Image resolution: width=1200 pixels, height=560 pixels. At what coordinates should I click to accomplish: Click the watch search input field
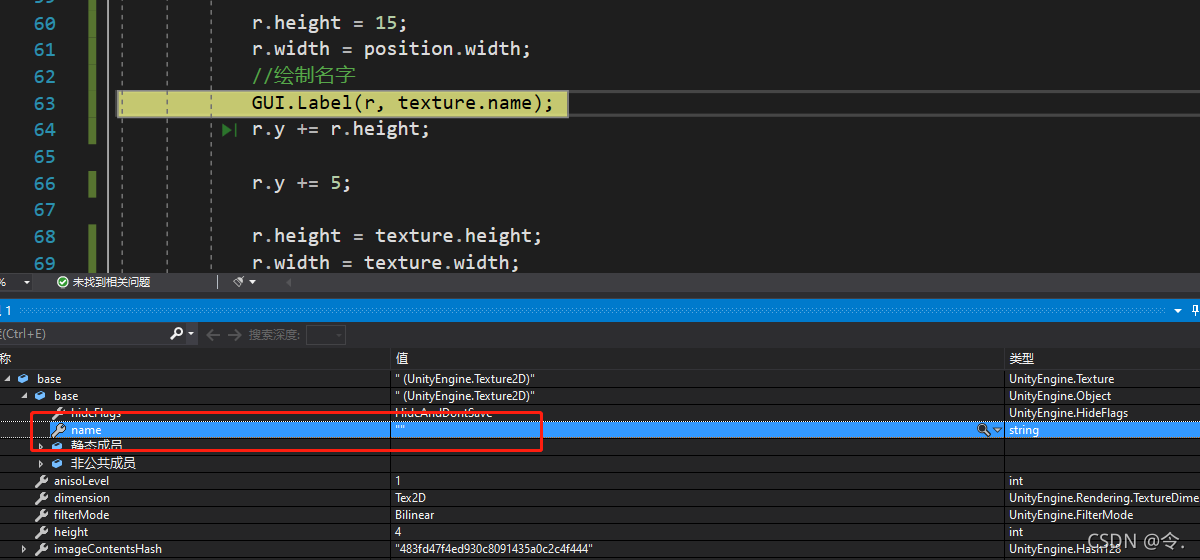(85, 334)
